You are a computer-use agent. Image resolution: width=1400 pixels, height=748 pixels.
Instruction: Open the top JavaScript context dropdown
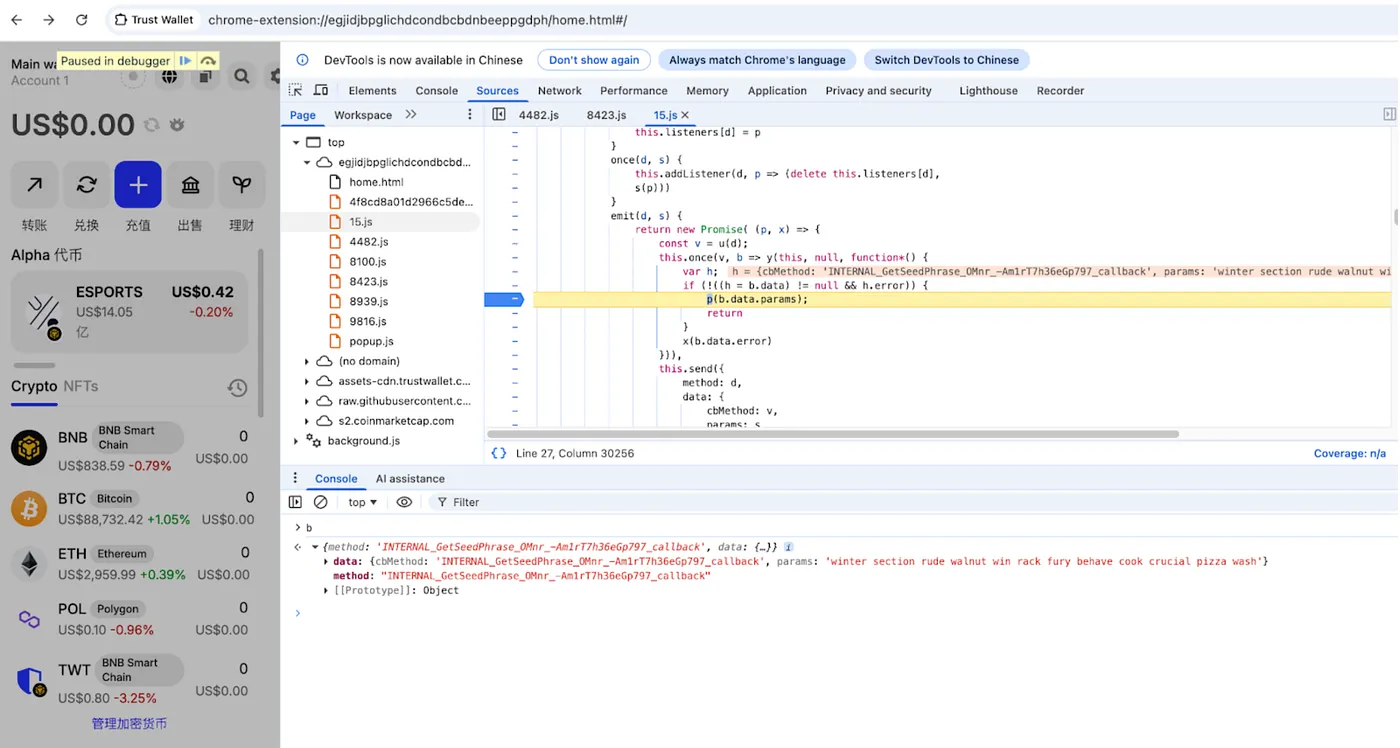click(362, 502)
